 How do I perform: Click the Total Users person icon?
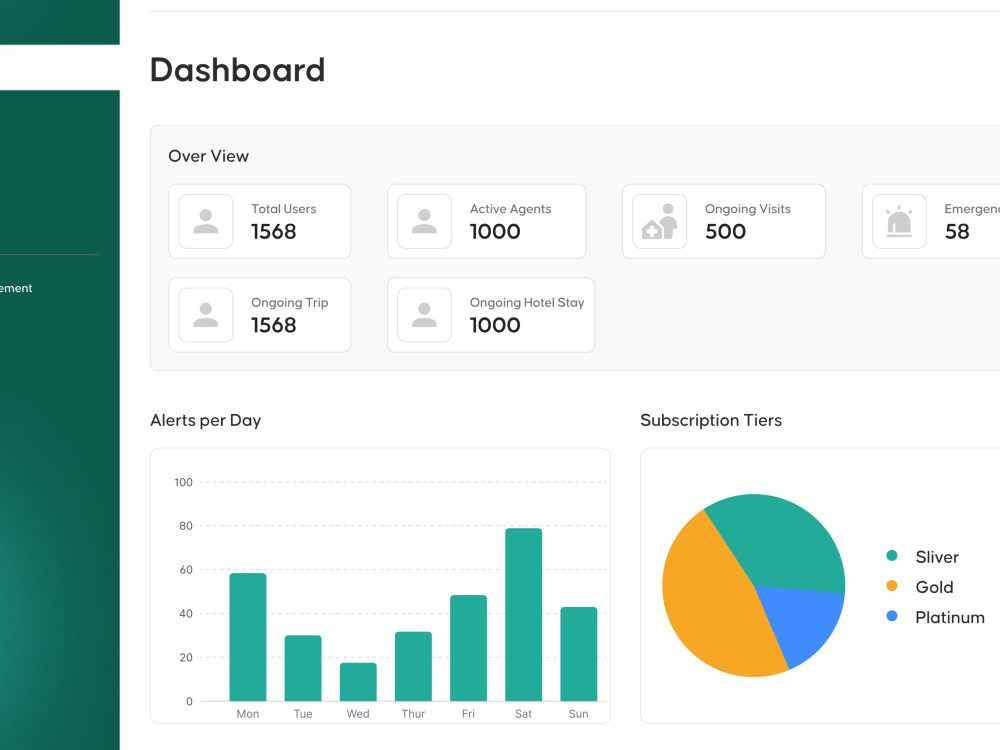click(x=205, y=221)
